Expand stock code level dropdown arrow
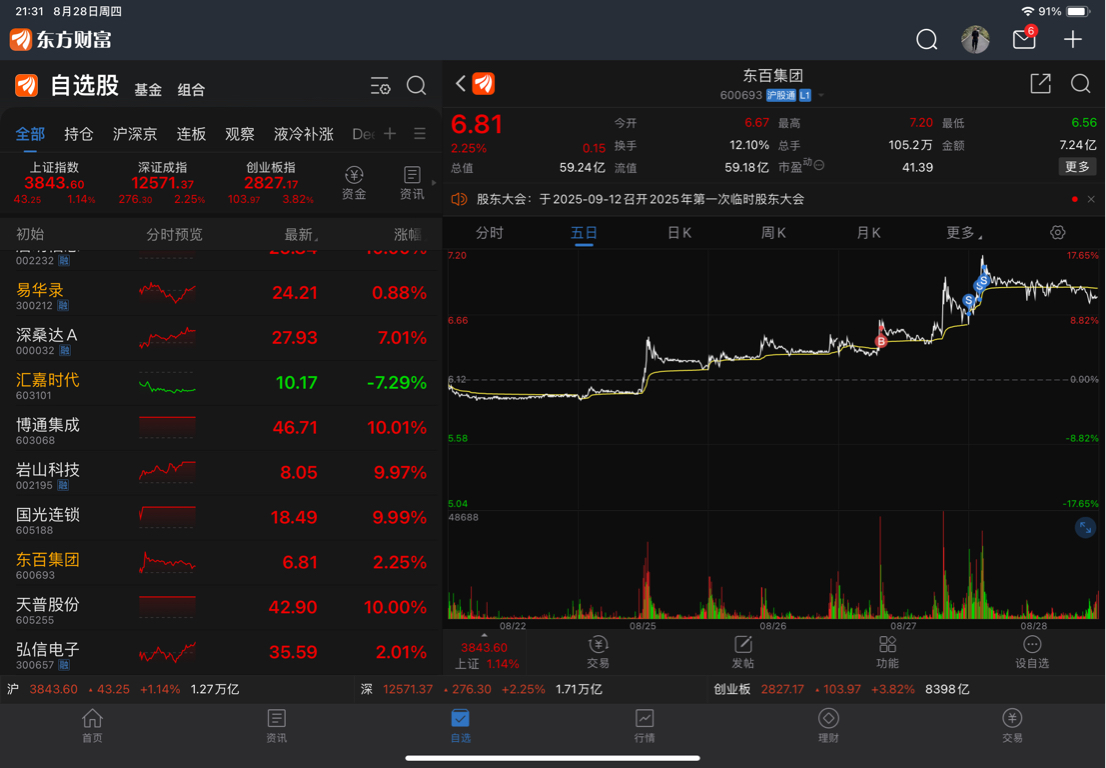Image resolution: width=1106 pixels, height=768 pixels. (x=821, y=95)
